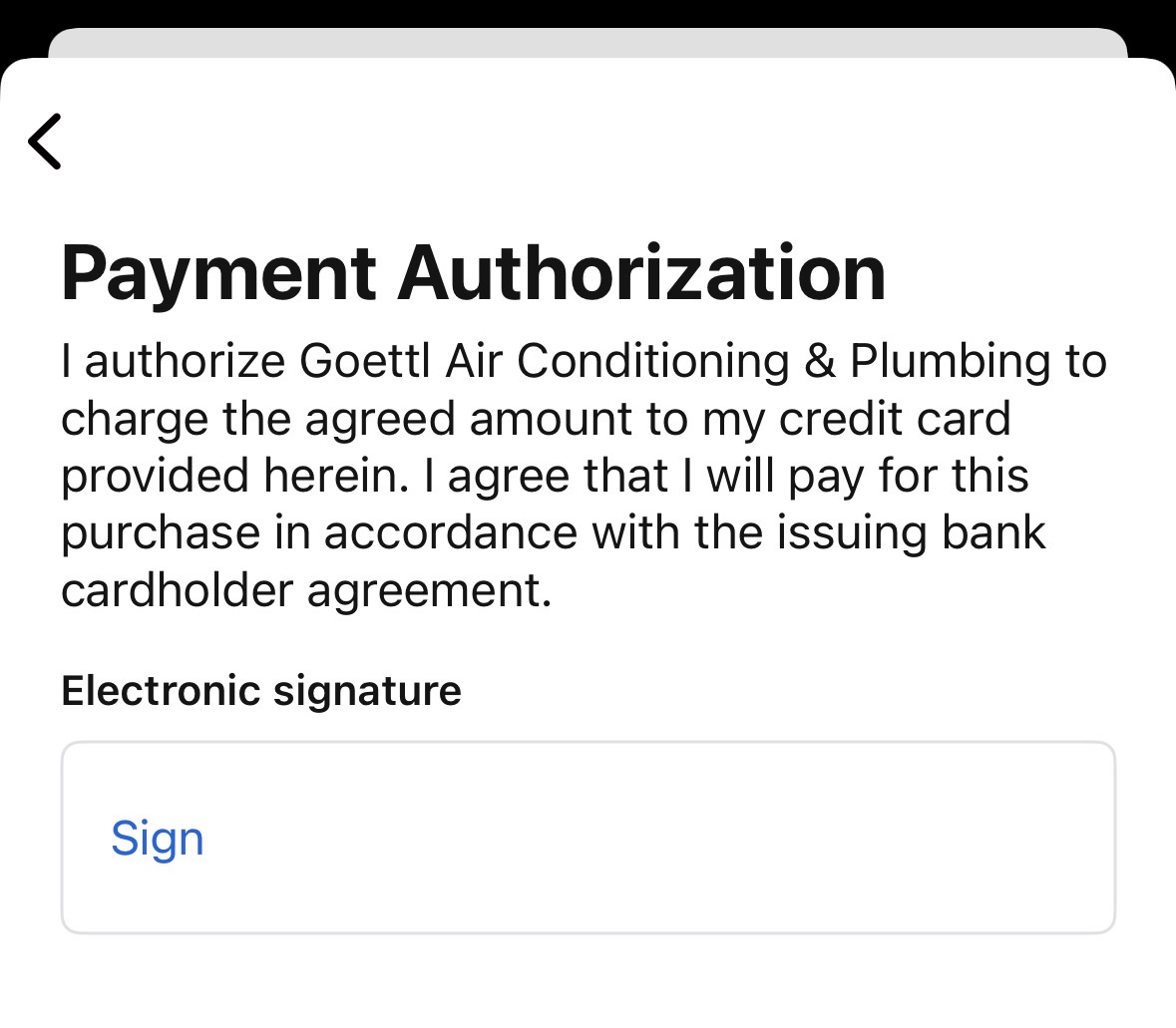Click the words provided herein
This screenshot has width=1176, height=1028.
(234, 476)
